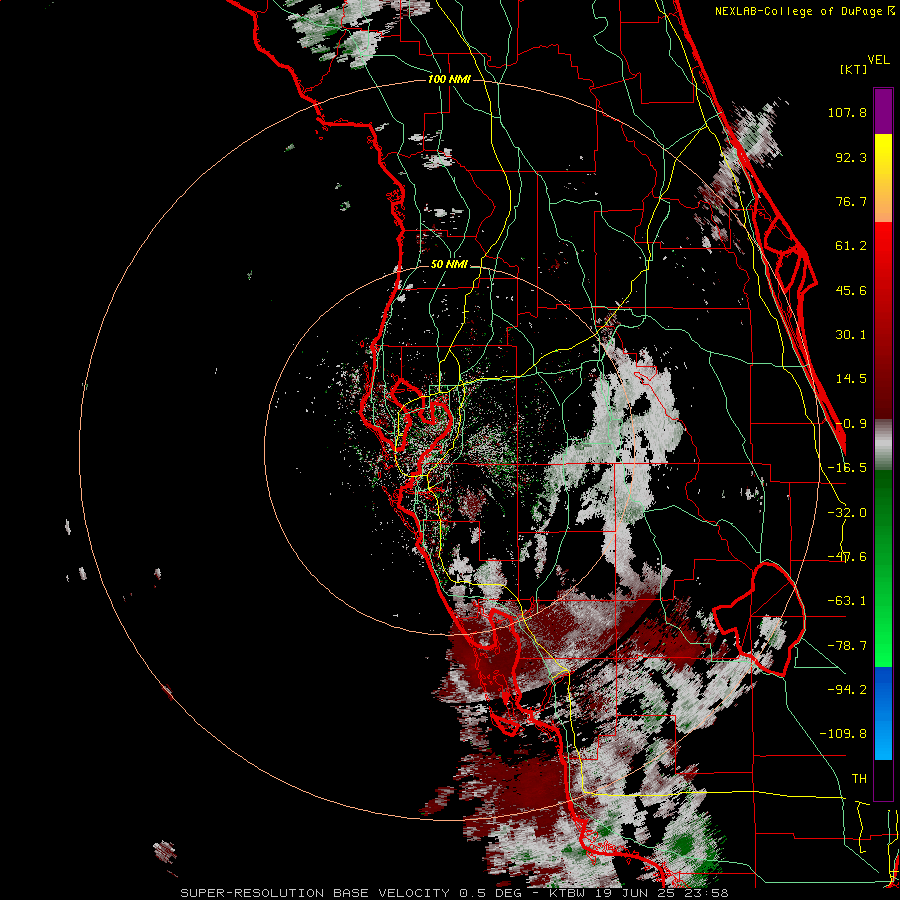Viewport: 900px width, 900px height.
Task: Click the [KT] units label
Action: pos(853,69)
